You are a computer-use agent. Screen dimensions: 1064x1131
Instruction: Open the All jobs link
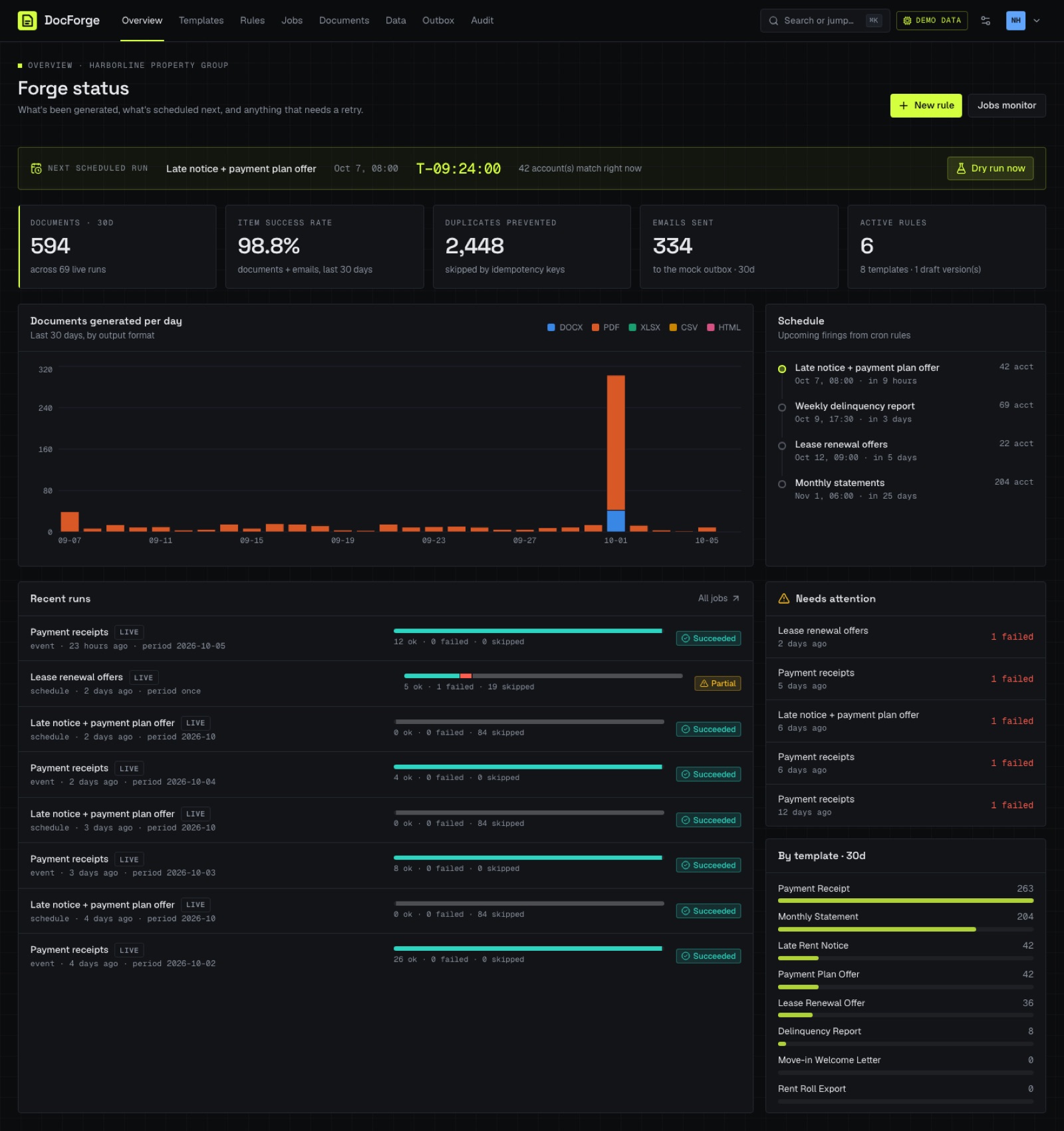click(718, 598)
